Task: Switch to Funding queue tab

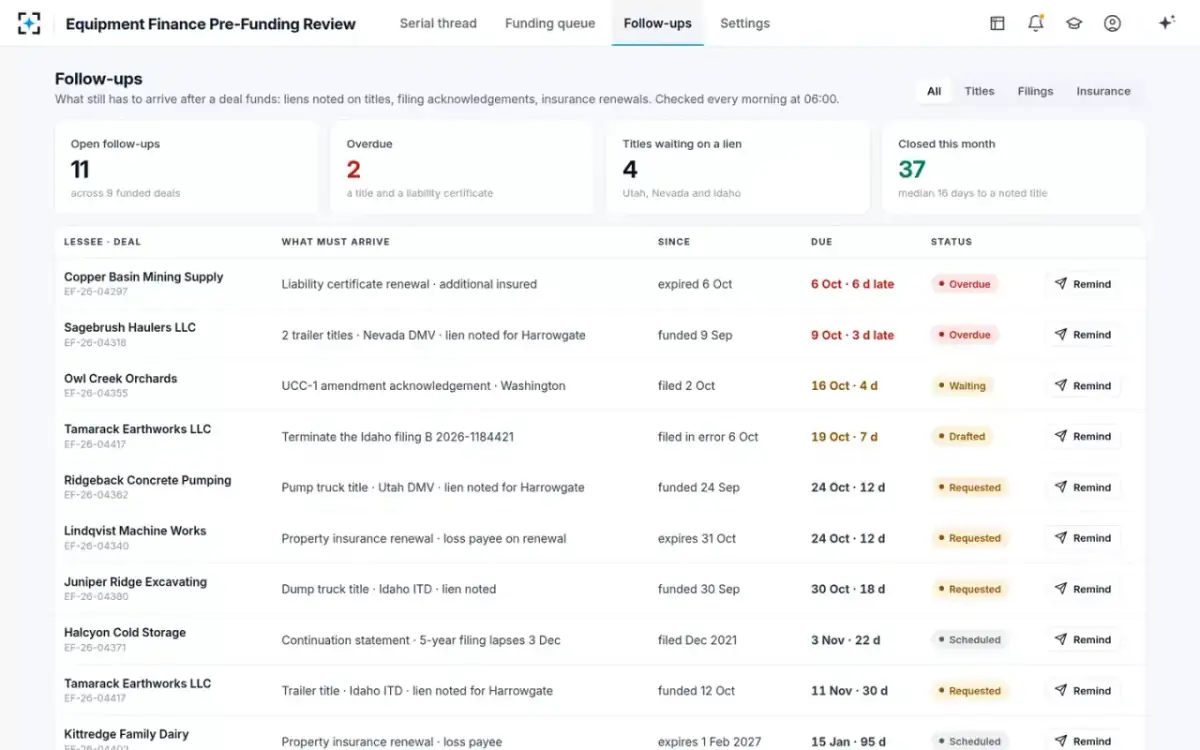Action: (x=550, y=23)
